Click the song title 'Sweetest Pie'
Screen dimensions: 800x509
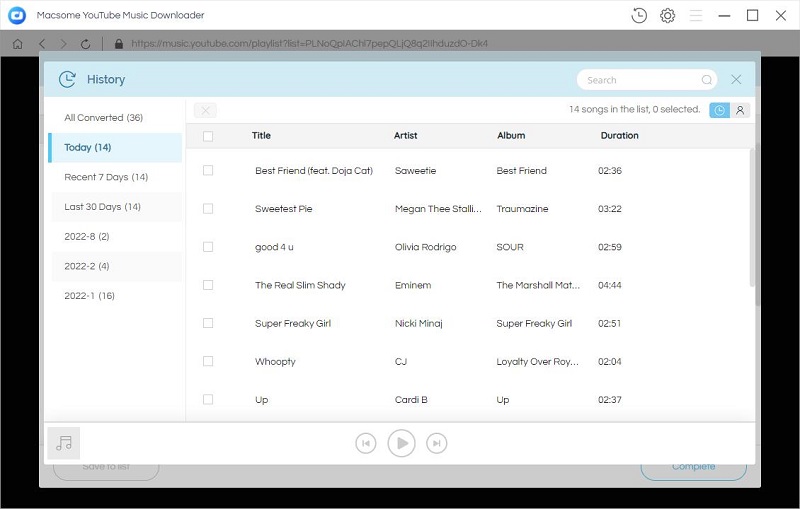284,209
